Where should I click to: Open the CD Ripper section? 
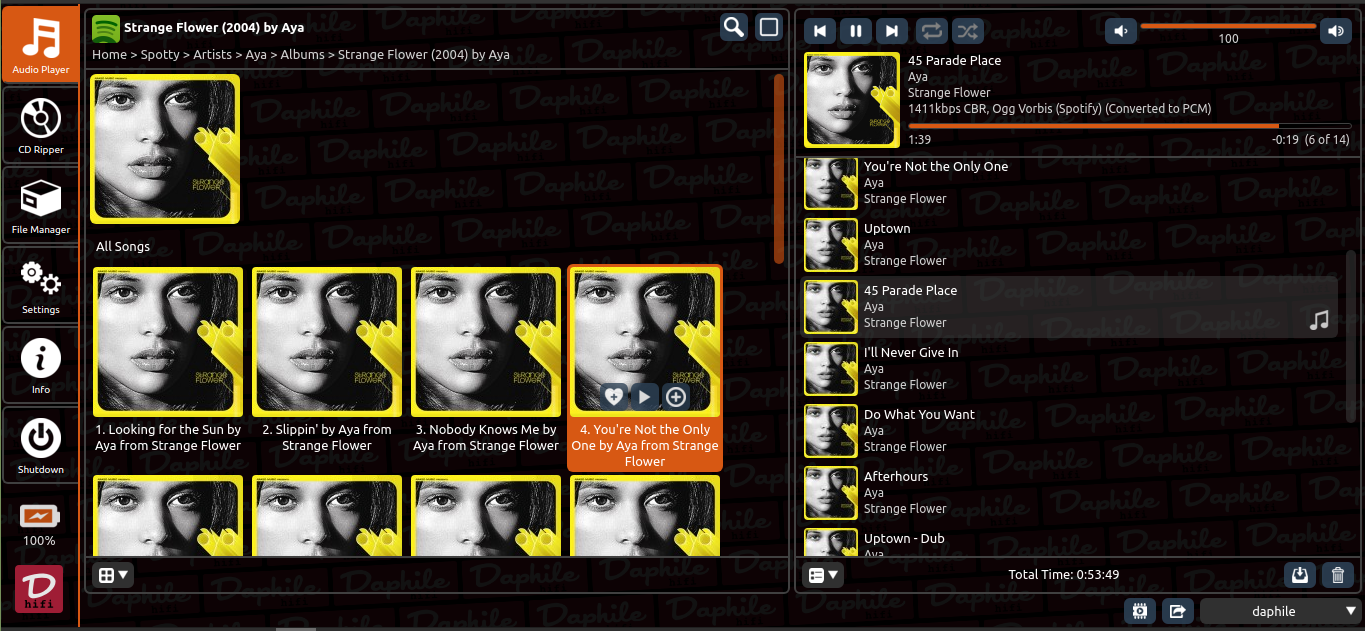(x=40, y=124)
